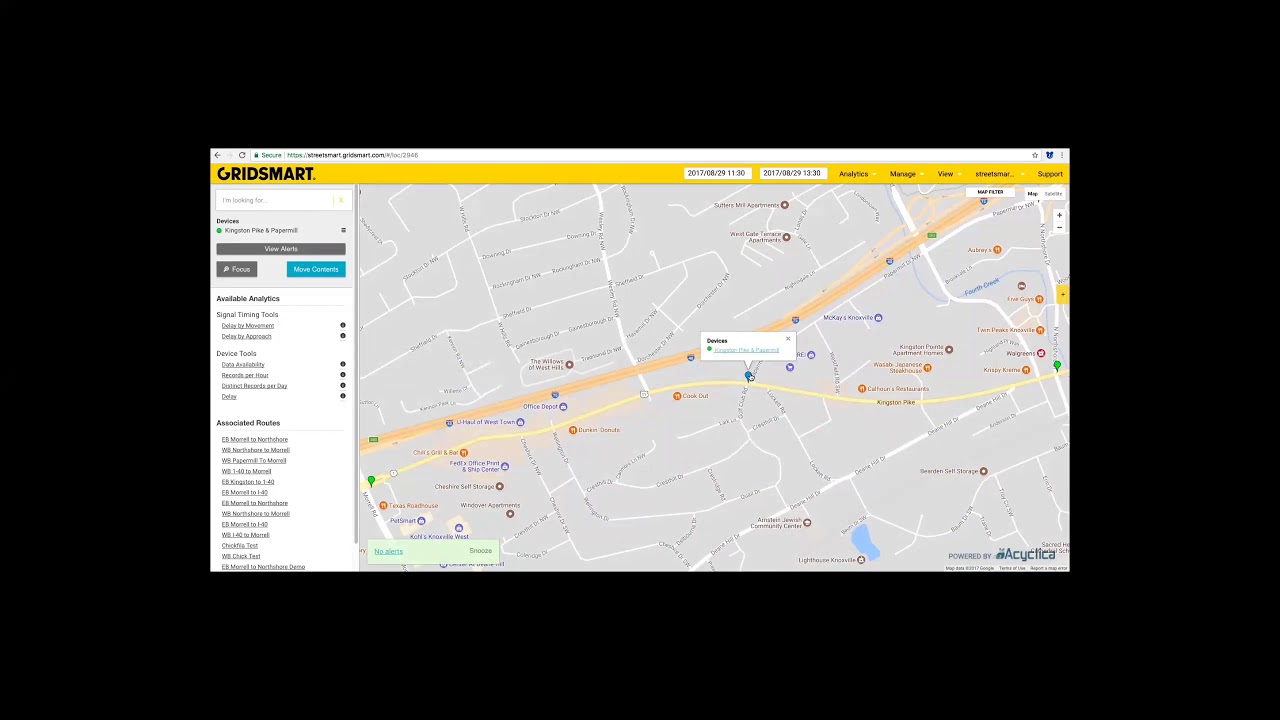Click the Focus button
This screenshot has height=720, width=1280.
pos(237,269)
